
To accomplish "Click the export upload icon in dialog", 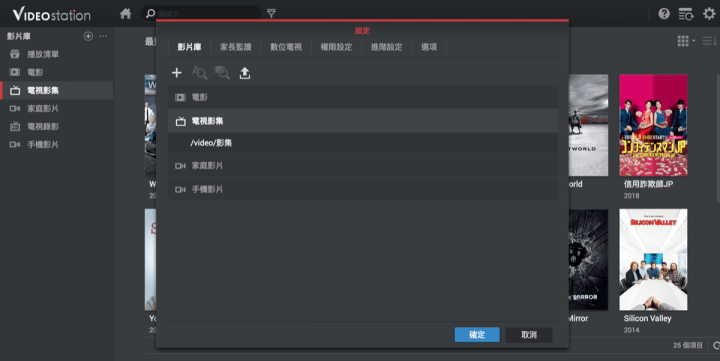I will (x=245, y=73).
